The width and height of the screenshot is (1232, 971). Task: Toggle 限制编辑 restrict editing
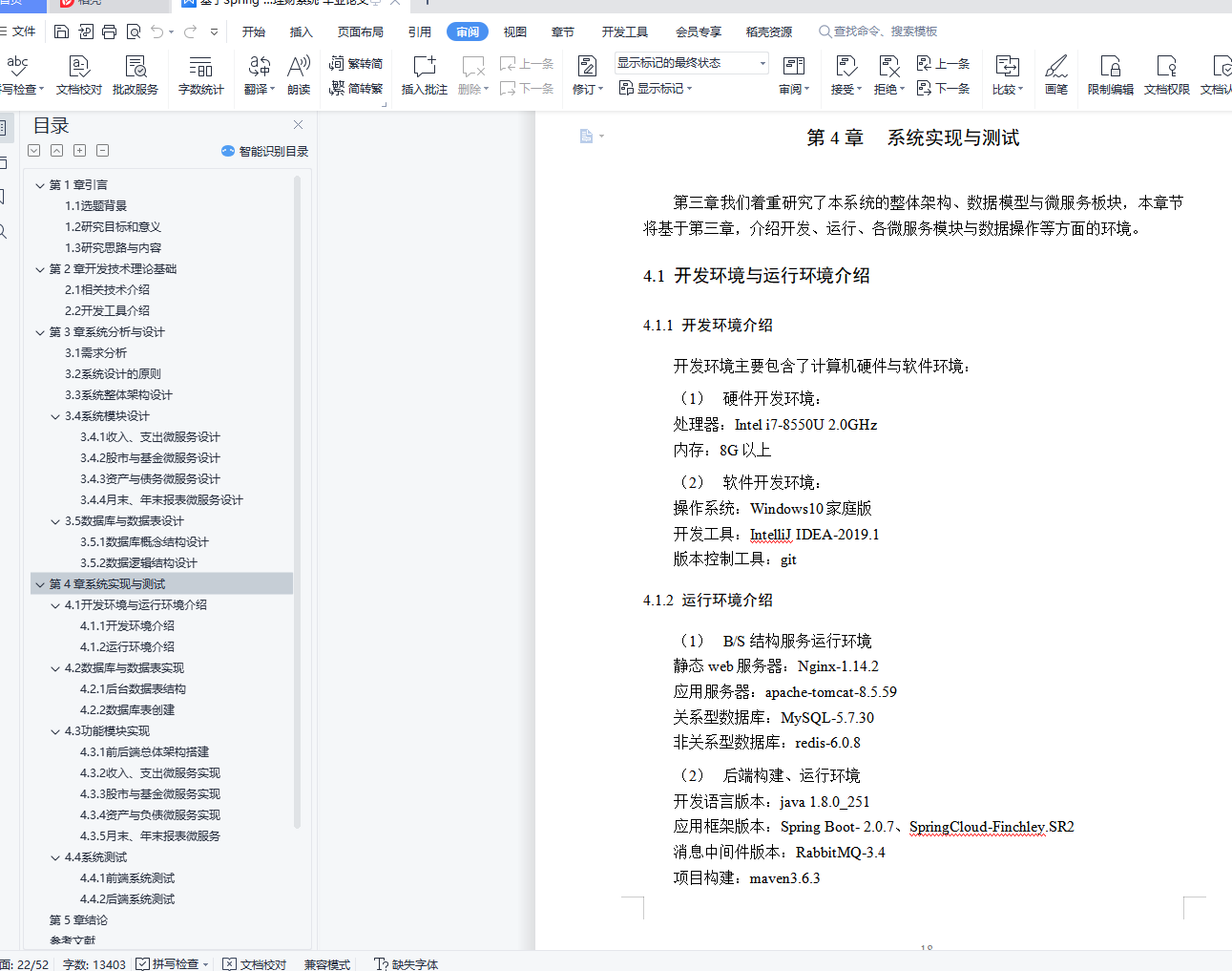point(1111,75)
